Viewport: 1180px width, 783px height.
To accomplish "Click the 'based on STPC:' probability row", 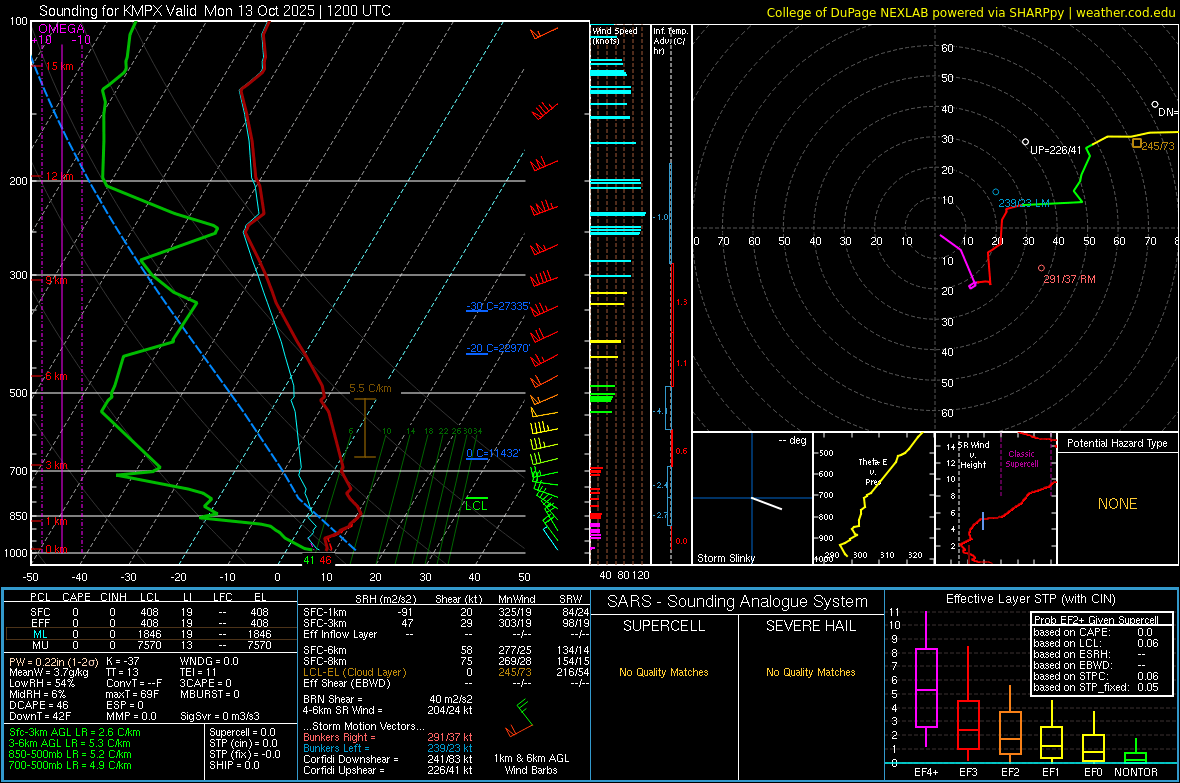I will tap(1096, 676).
